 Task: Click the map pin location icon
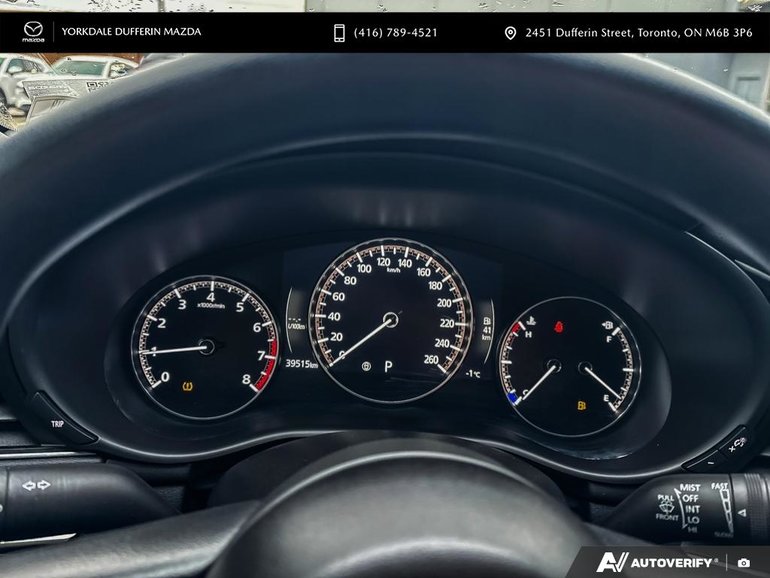click(510, 33)
